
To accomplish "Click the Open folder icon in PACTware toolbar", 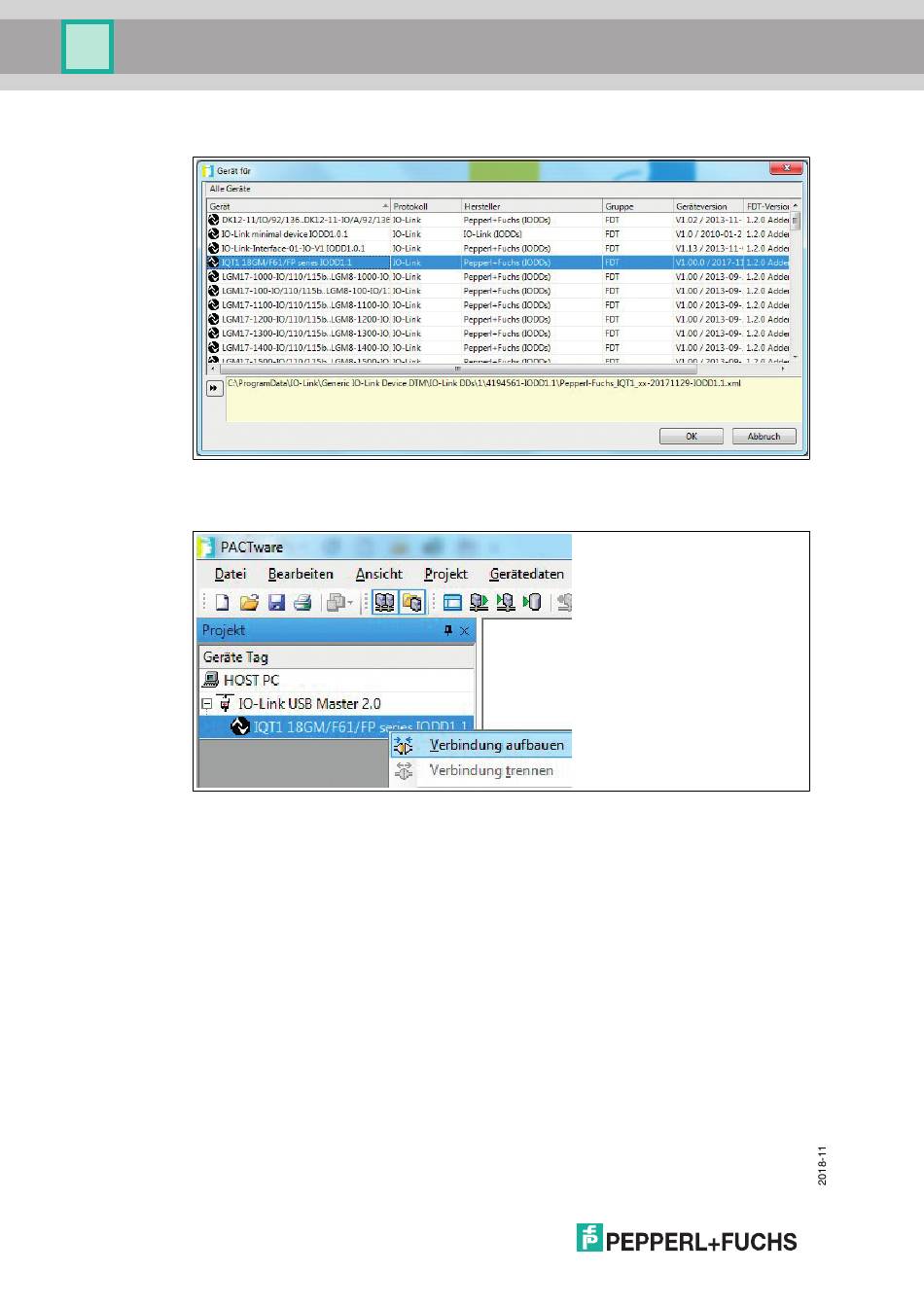I will coord(249,603).
